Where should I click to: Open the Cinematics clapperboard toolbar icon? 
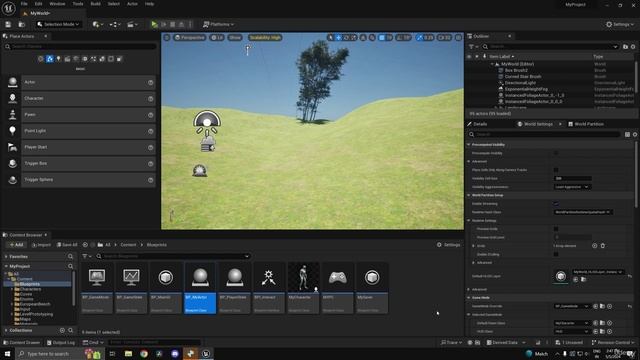(132, 24)
